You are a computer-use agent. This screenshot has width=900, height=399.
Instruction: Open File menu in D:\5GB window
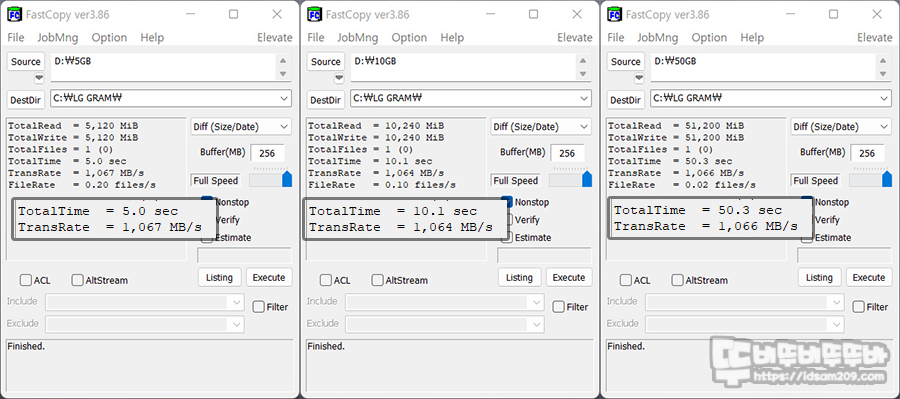coord(15,37)
